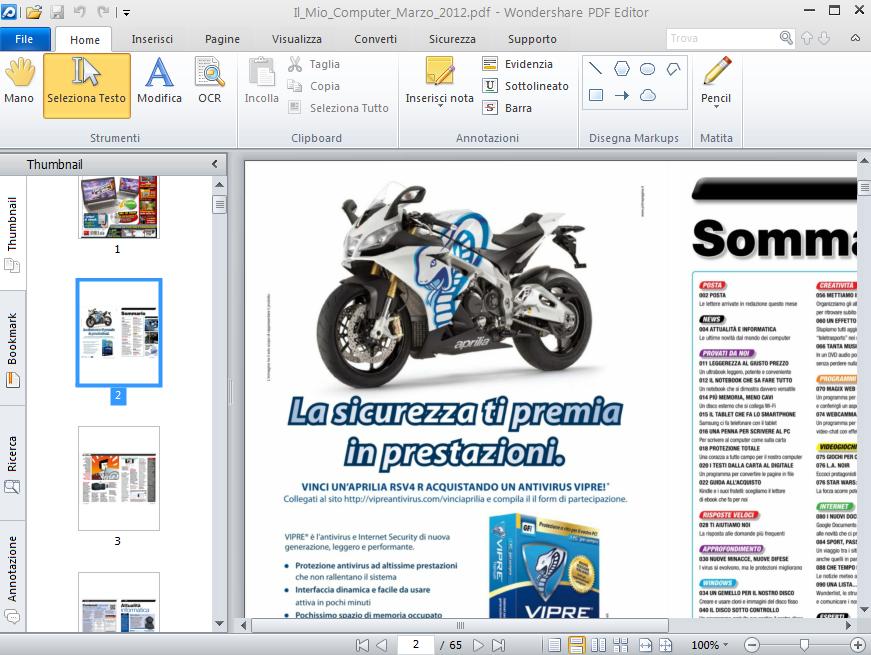Open Annotazione side panel tab

pos(12,577)
